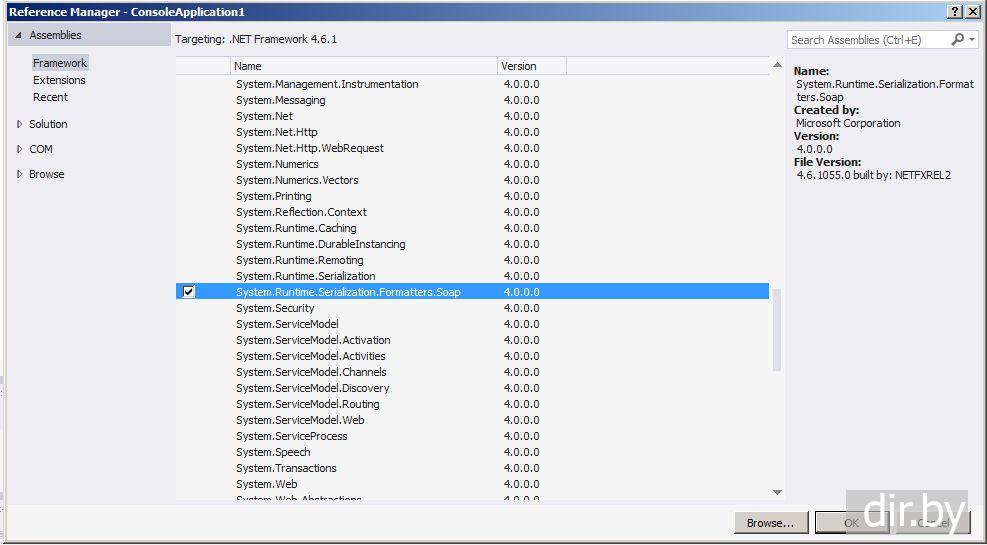
Task: Select System.Management.Instrumentation row
Action: (472, 84)
